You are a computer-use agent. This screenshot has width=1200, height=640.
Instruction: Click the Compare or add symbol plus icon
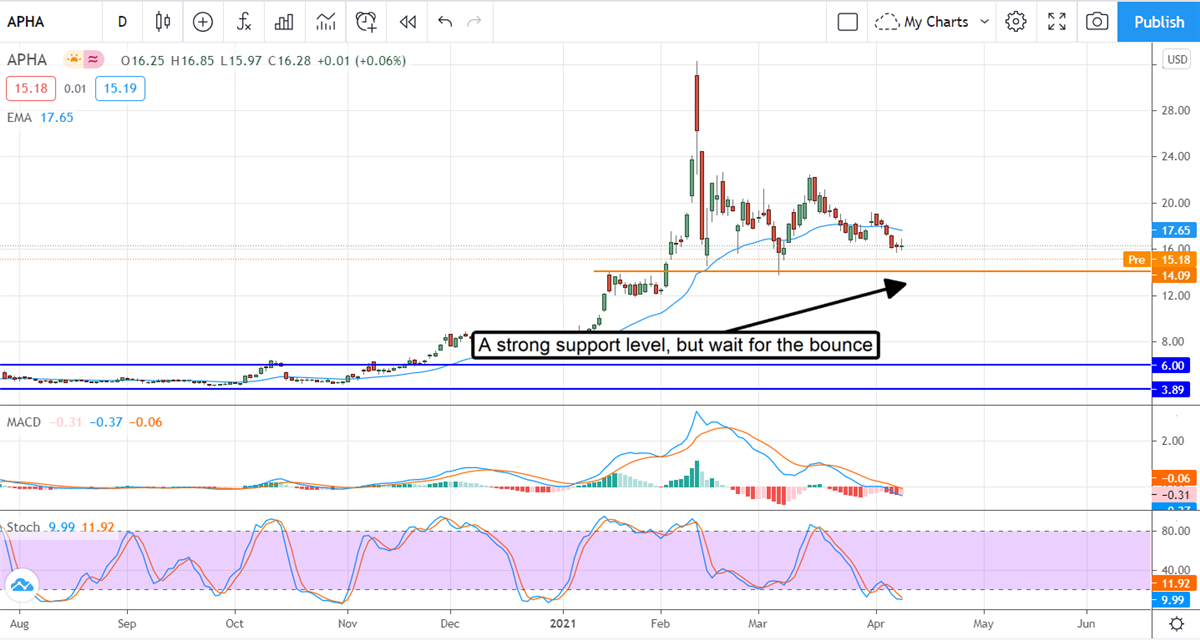pos(203,21)
